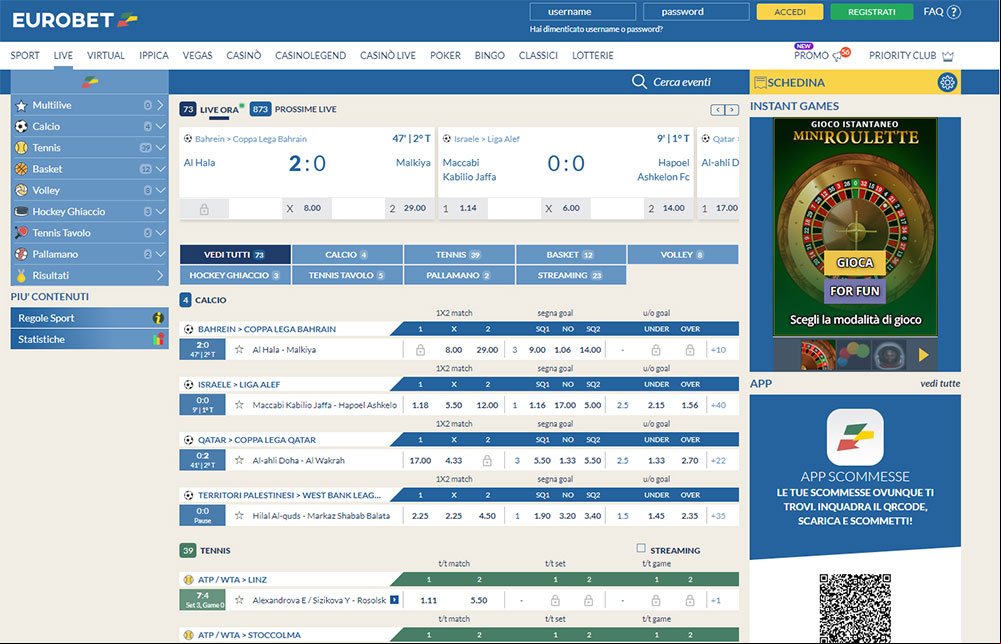Image resolution: width=1001 pixels, height=644 pixels.
Task: Click the Volley ball icon in sidebar
Action: (x=21, y=190)
